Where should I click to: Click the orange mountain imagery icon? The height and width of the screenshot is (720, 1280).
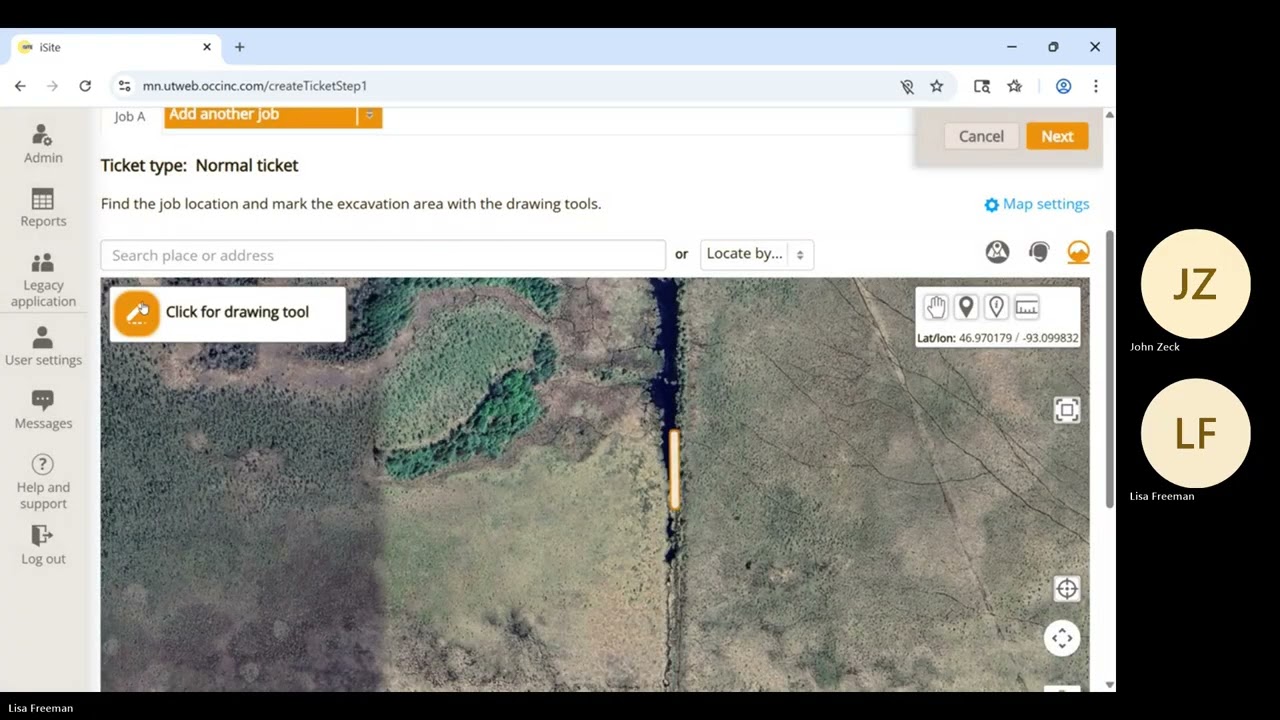(x=1078, y=252)
